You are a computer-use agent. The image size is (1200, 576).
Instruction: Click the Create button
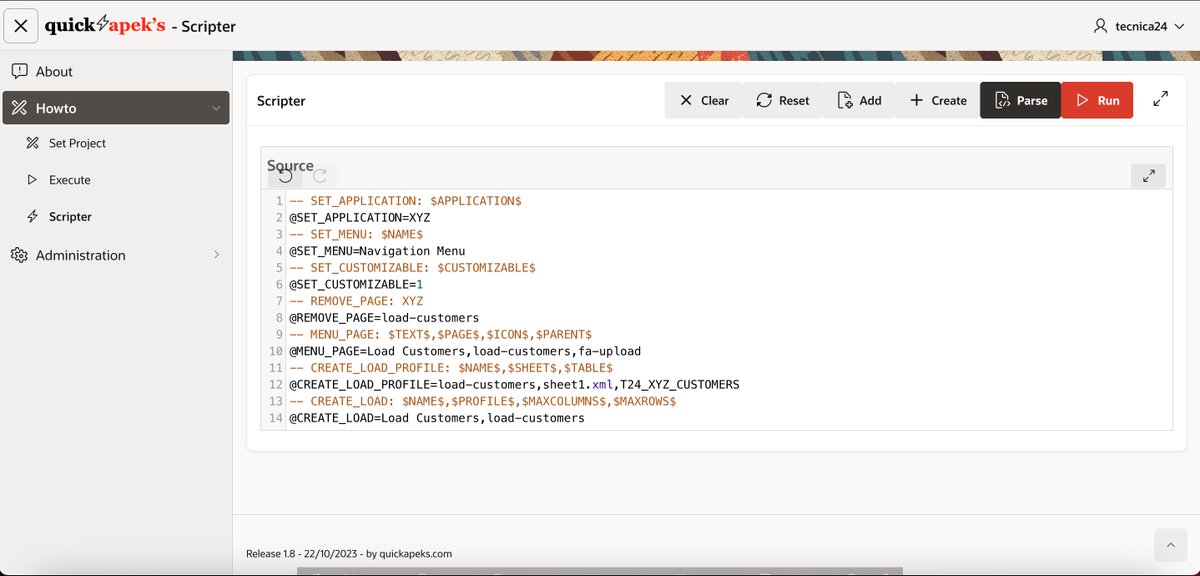[x=938, y=100]
